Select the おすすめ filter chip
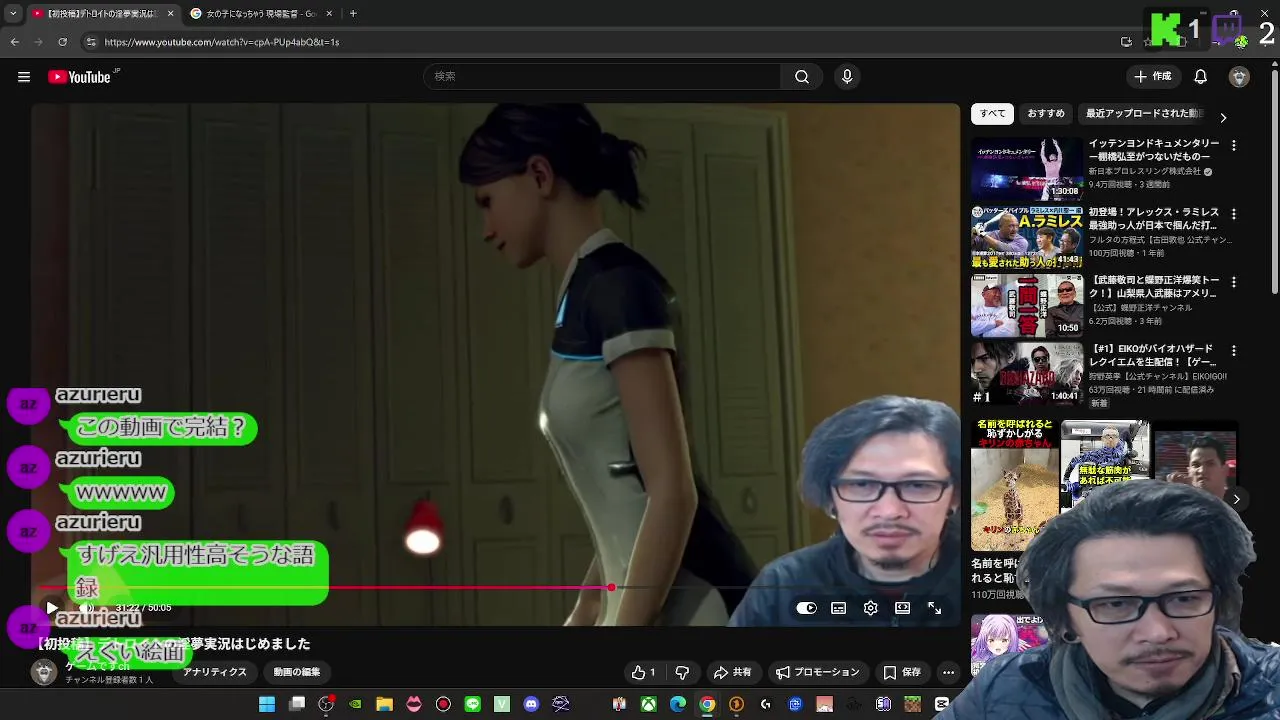Viewport: 1280px width, 720px height. [x=1046, y=114]
